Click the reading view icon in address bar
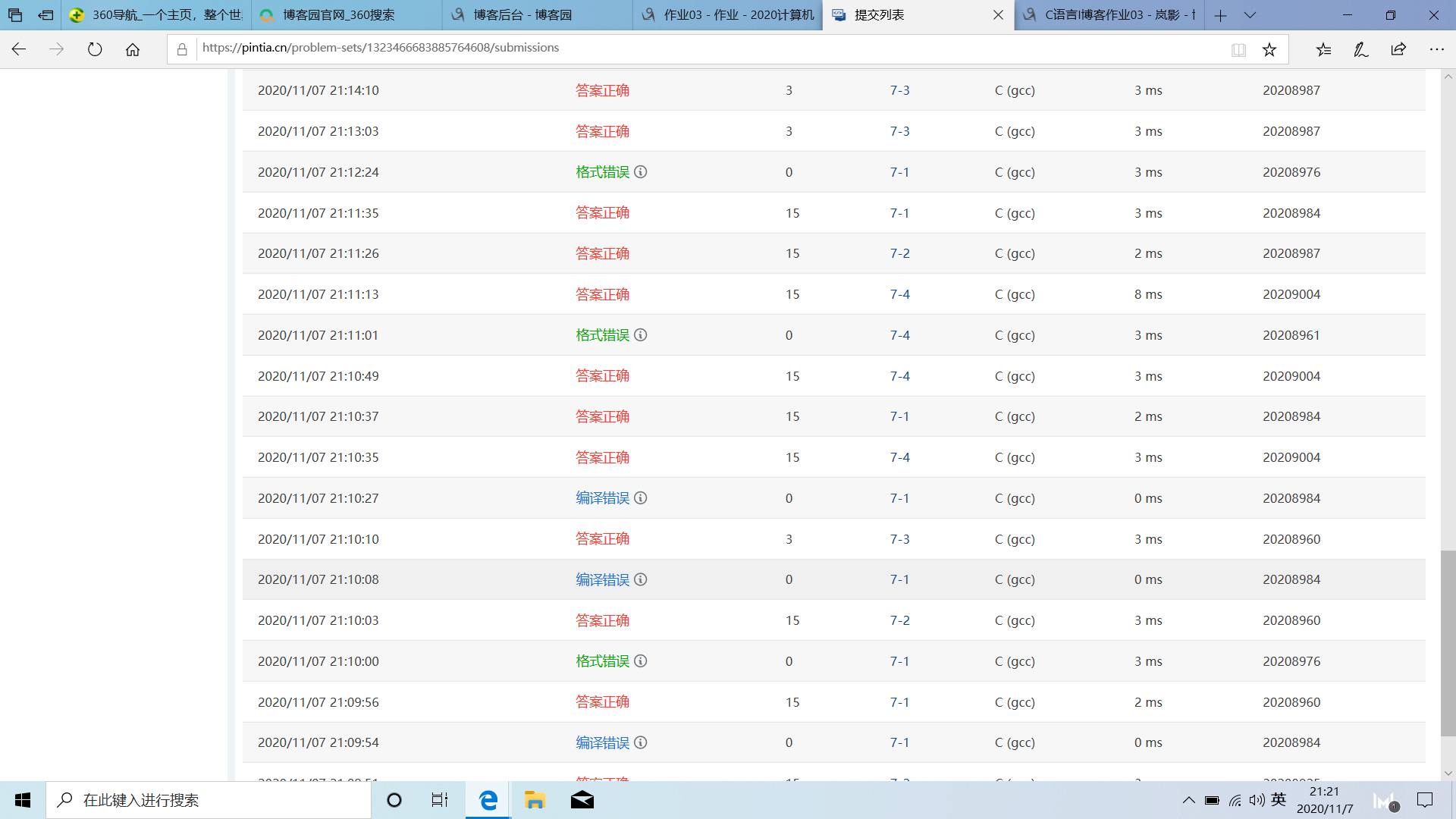1456x819 pixels. tap(1238, 49)
